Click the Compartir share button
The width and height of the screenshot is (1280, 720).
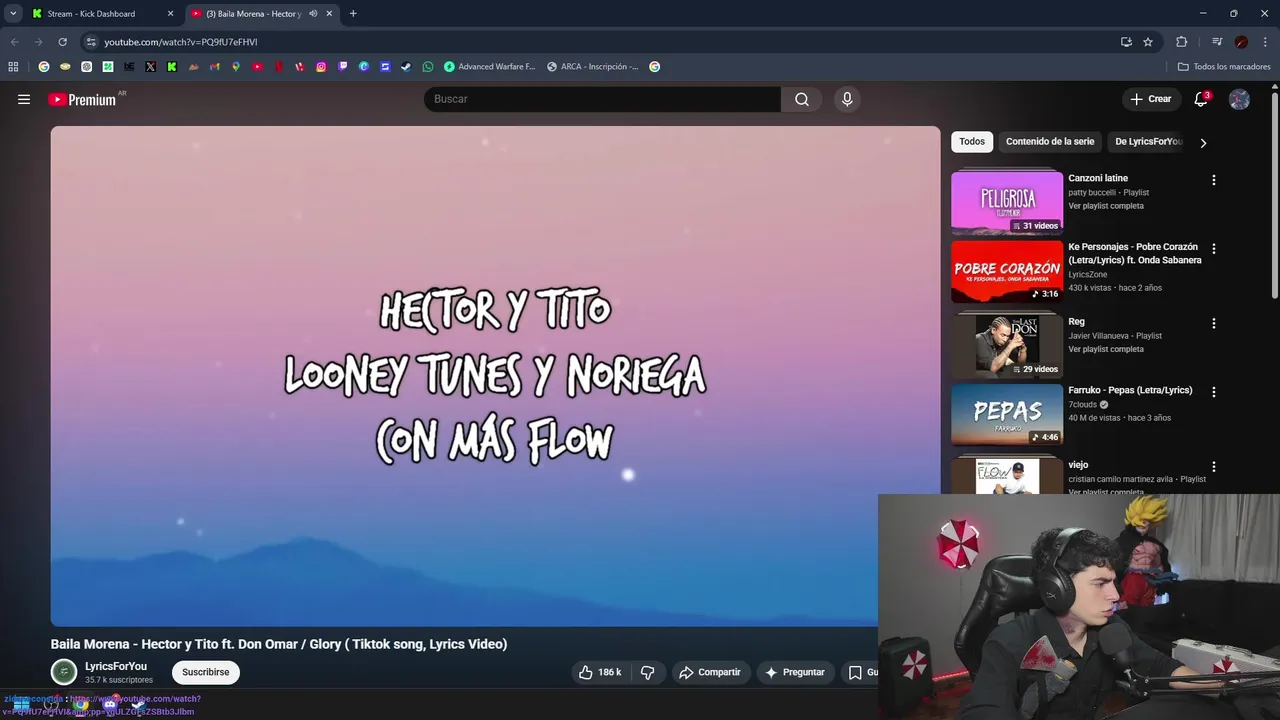(710, 672)
